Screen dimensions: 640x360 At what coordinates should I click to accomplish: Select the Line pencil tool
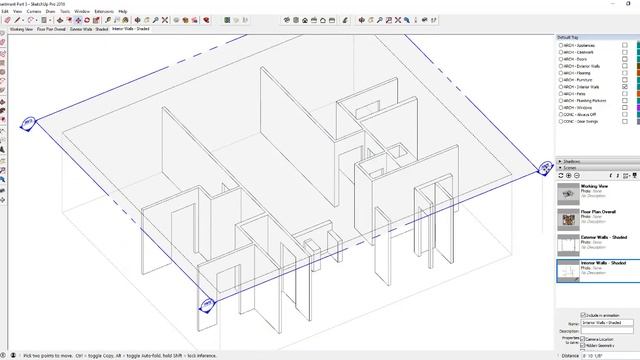(x=17, y=20)
